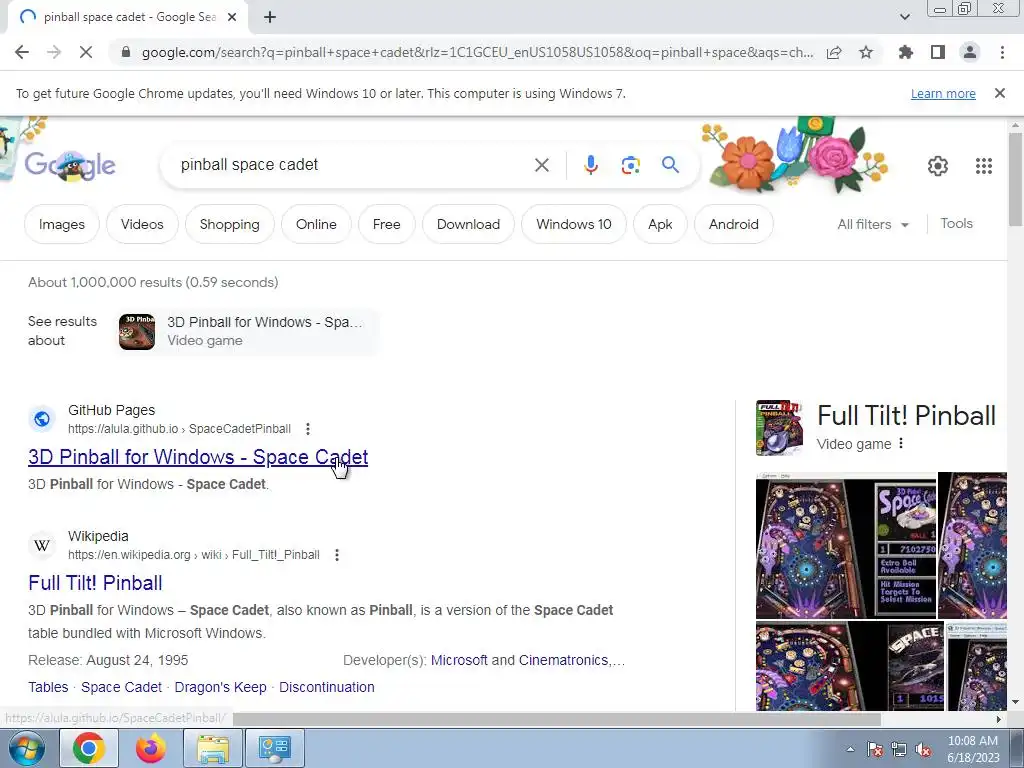Select the Videos filter chip
The image size is (1024, 768).
coord(142,224)
